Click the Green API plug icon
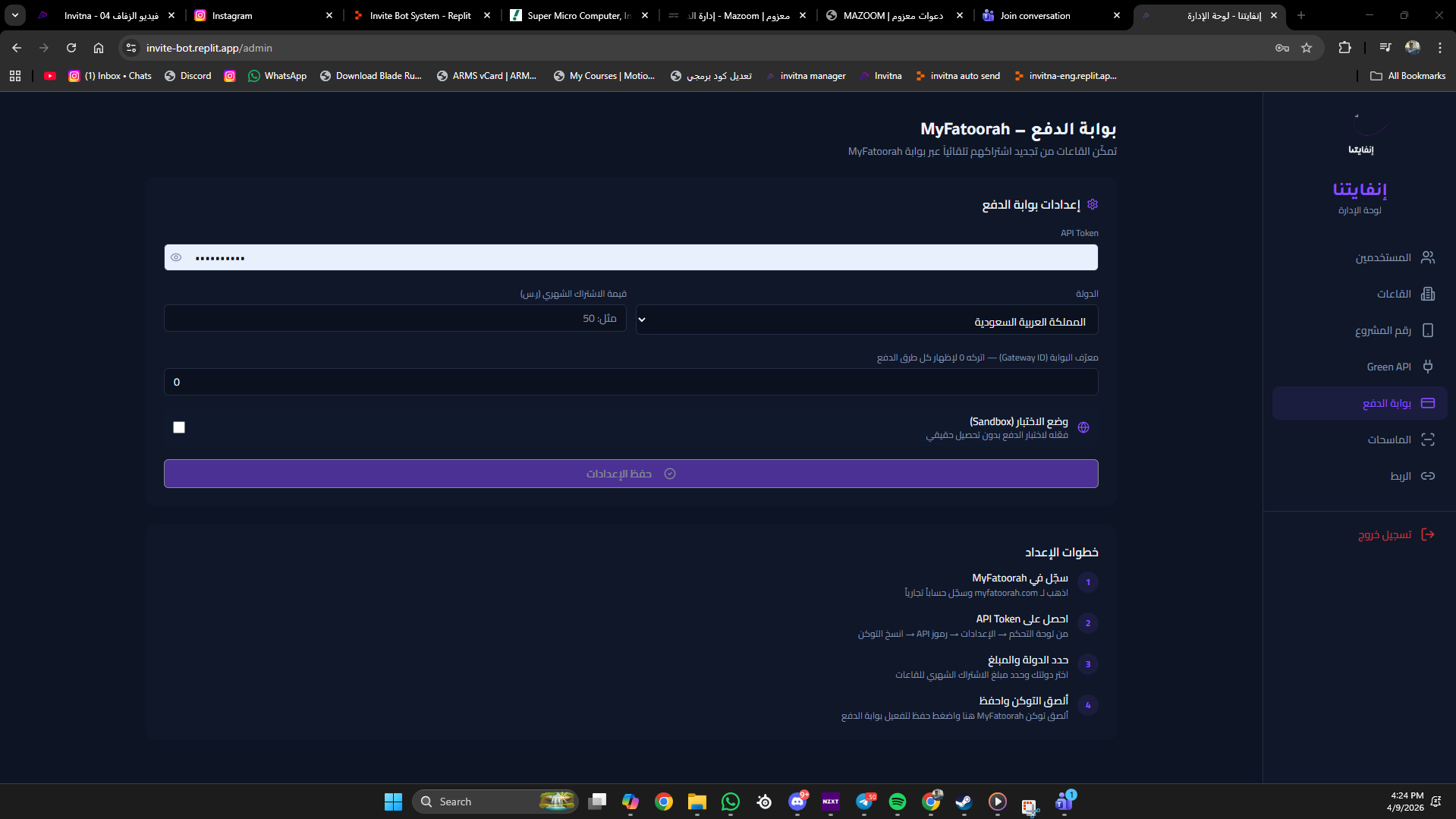 1427,367
